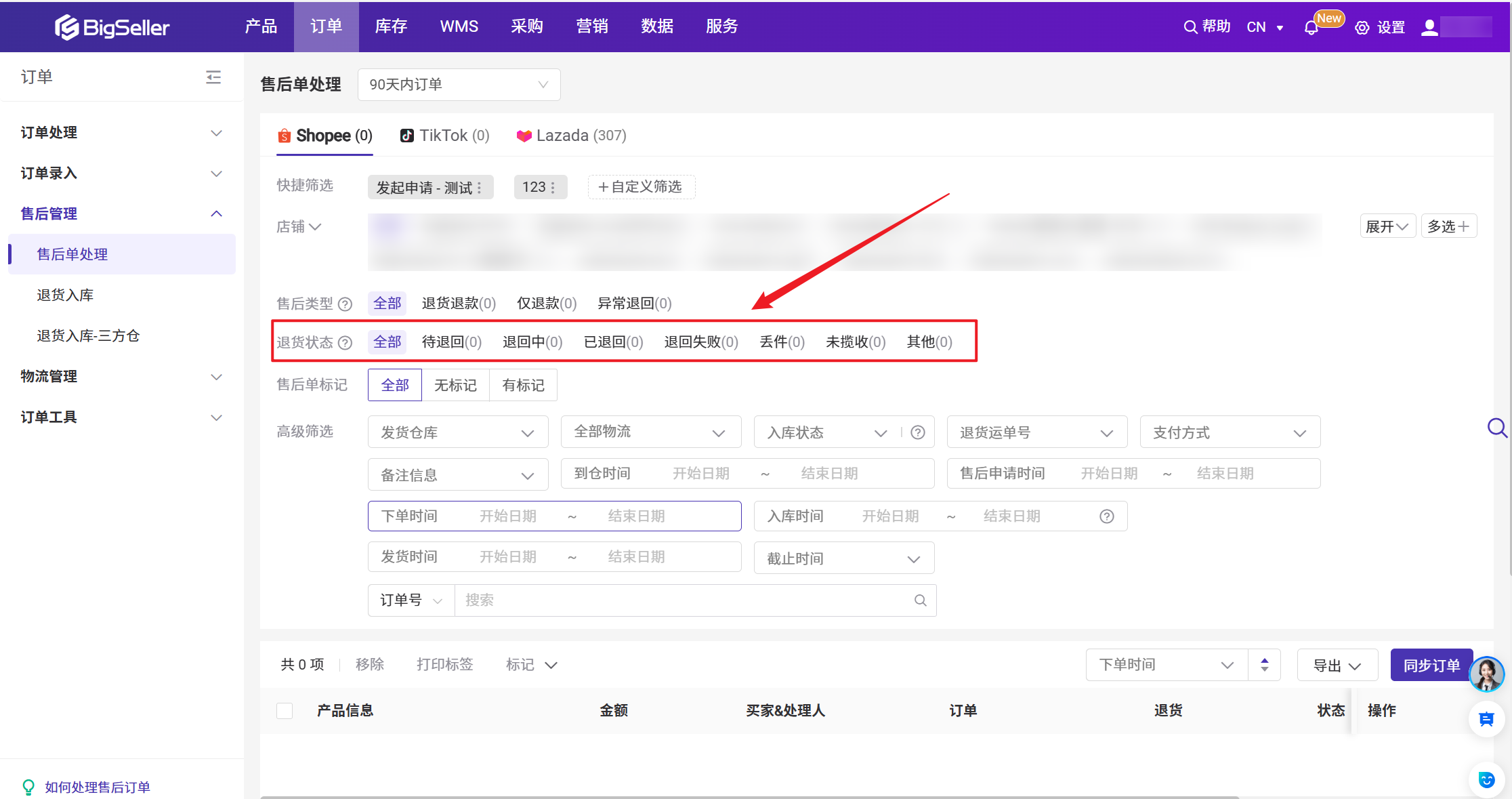
Task: Open 支付方式 dropdown
Action: (1230, 432)
